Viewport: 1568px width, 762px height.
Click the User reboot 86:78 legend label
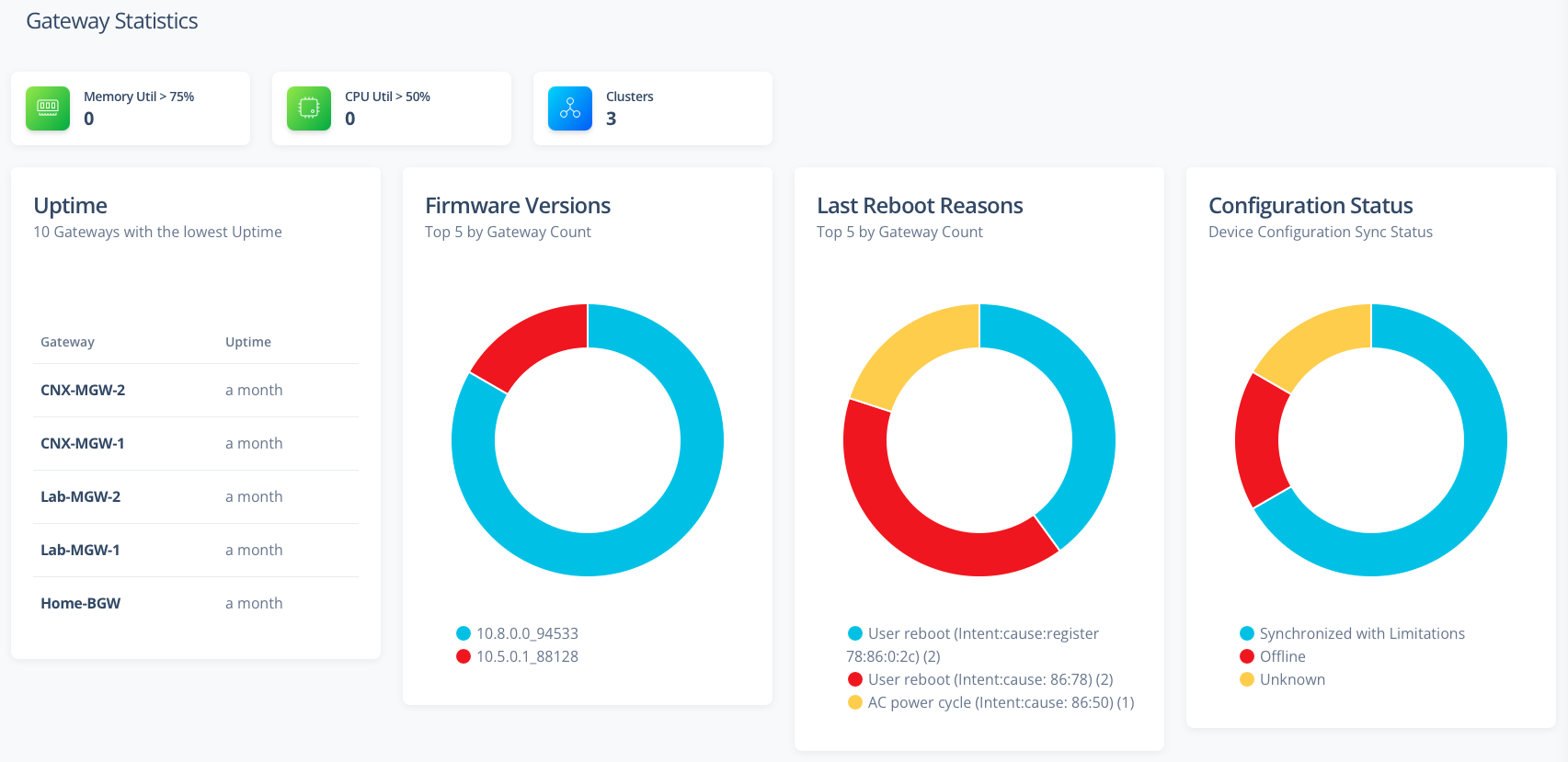[990, 679]
